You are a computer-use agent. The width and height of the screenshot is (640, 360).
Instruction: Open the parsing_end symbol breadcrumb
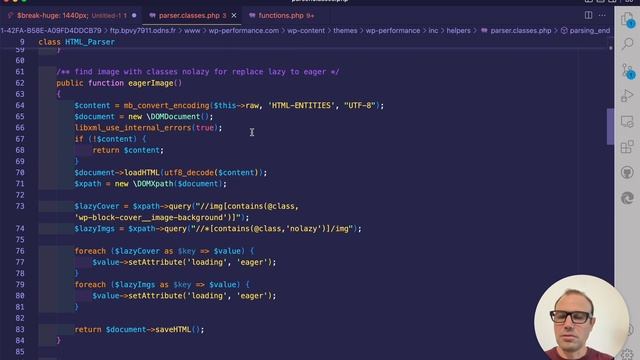click(586, 31)
